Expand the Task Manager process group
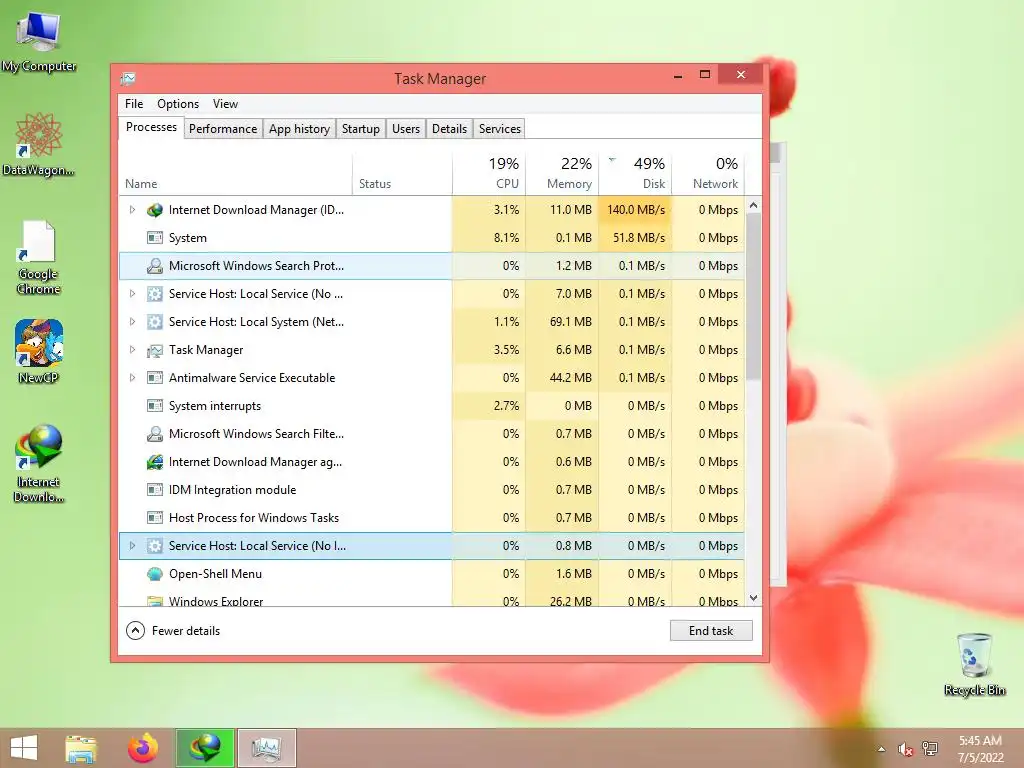Screen dimensions: 1024x768 [x=132, y=350]
